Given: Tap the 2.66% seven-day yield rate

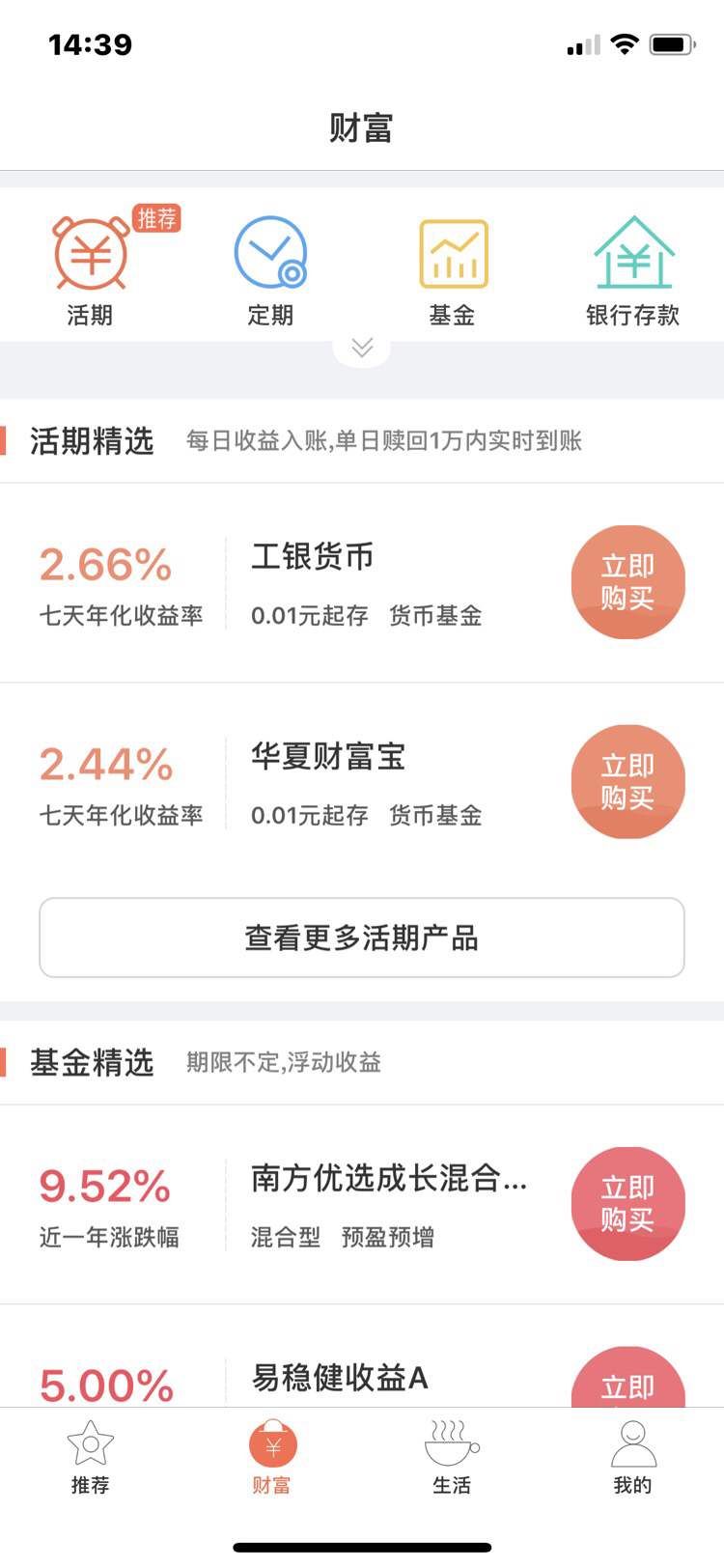Looking at the screenshot, I should pos(106,566).
